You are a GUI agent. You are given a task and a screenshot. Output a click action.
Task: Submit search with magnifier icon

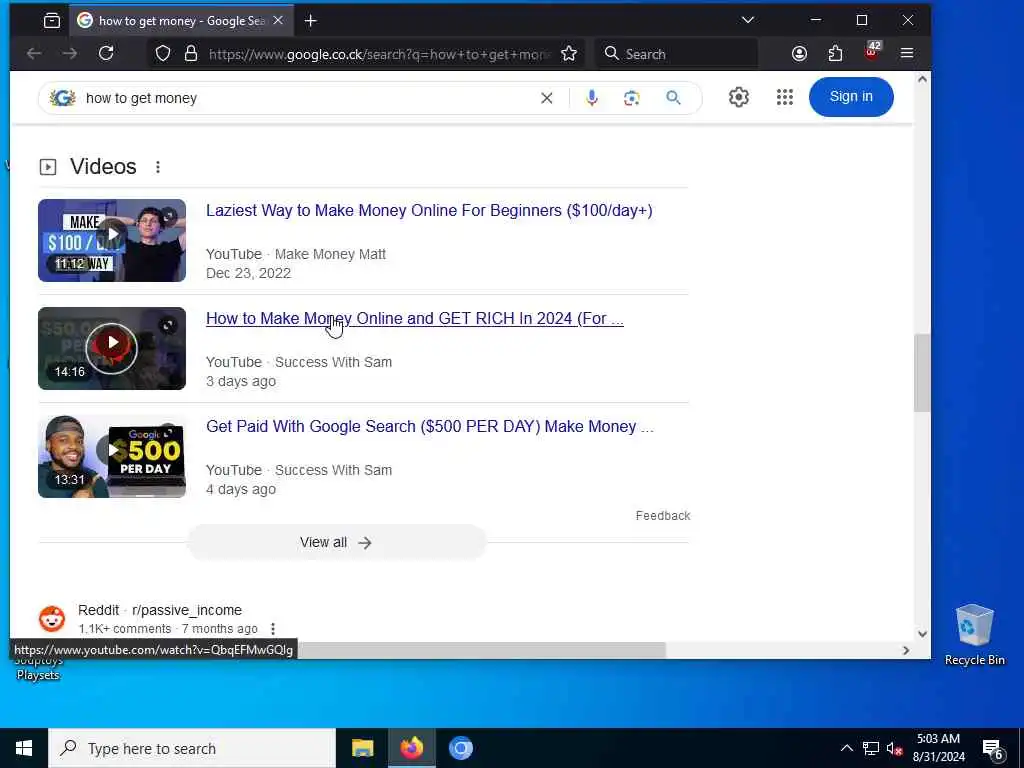pyautogui.click(x=673, y=98)
